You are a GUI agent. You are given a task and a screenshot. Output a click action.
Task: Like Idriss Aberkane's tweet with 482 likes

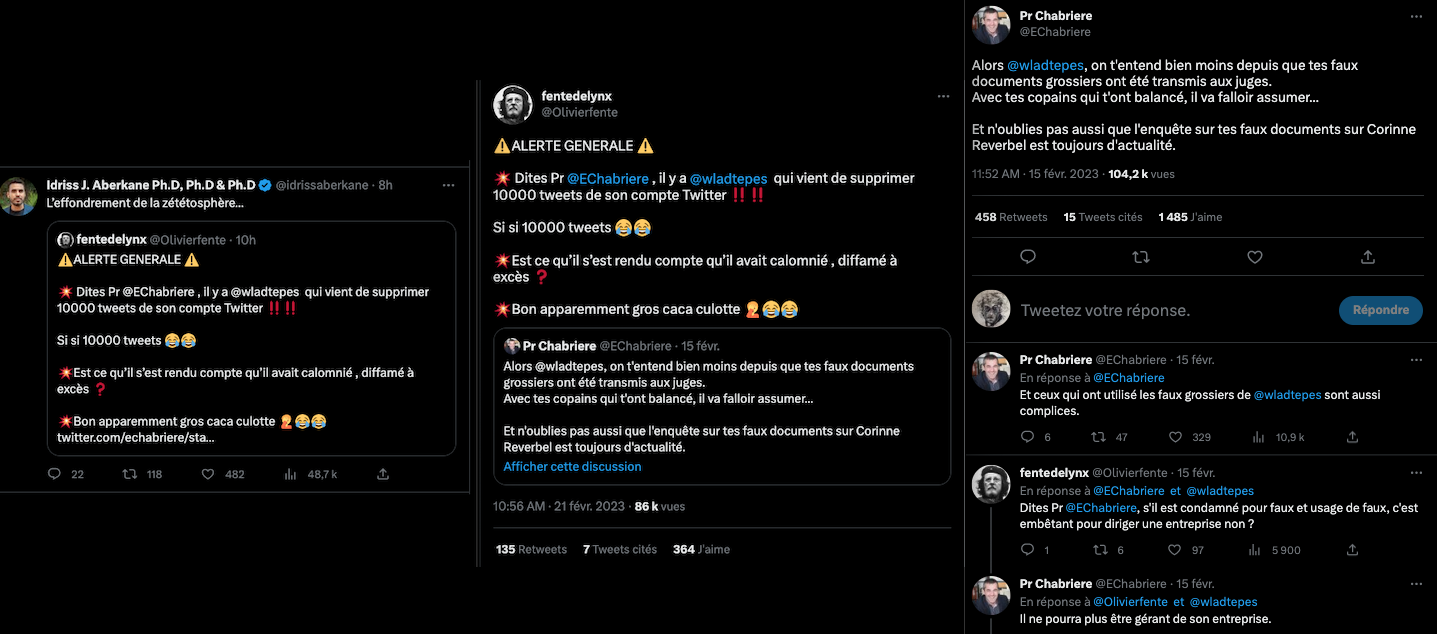tap(208, 474)
